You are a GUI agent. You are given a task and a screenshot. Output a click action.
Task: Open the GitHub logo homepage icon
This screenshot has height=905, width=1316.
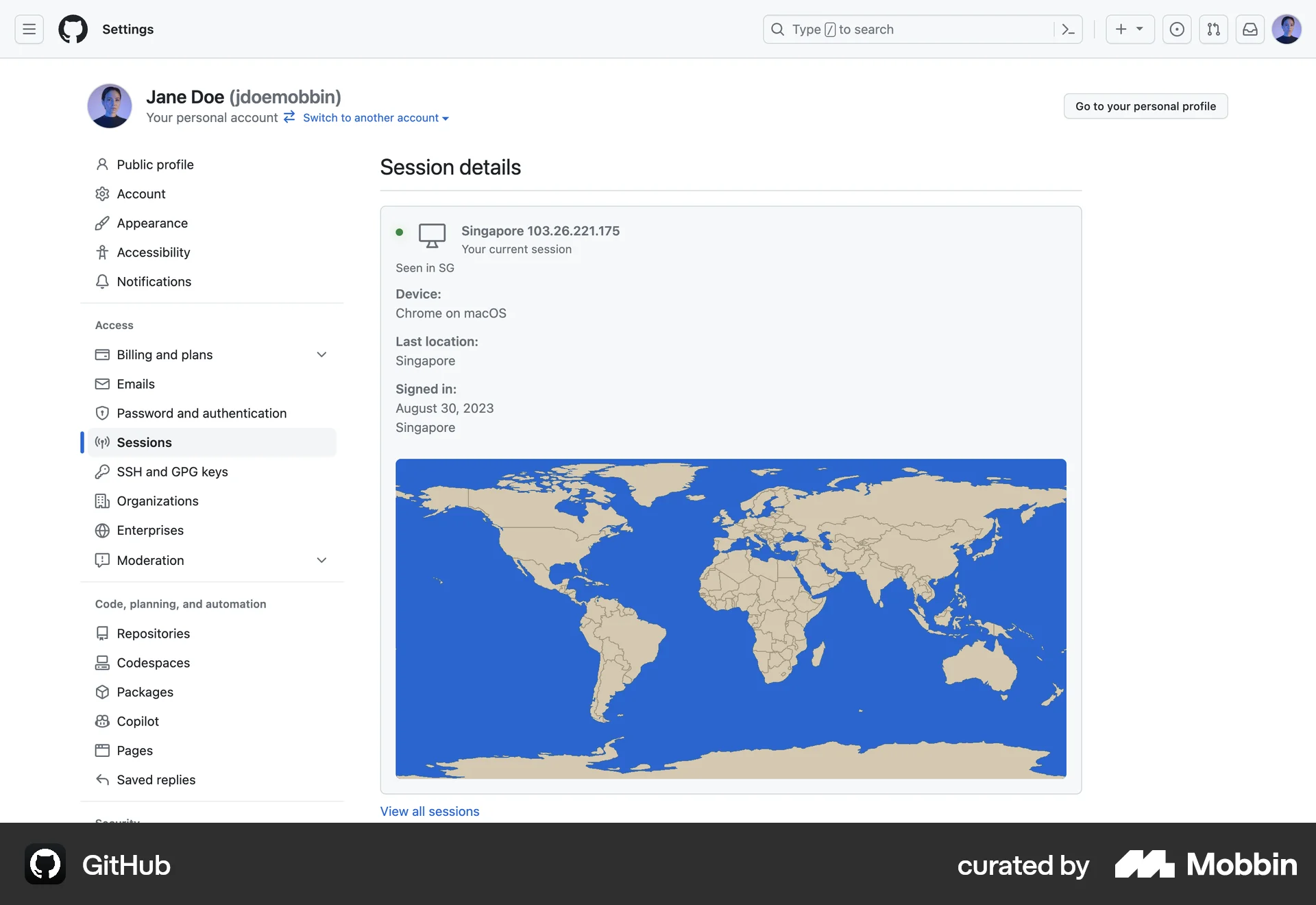(73, 29)
